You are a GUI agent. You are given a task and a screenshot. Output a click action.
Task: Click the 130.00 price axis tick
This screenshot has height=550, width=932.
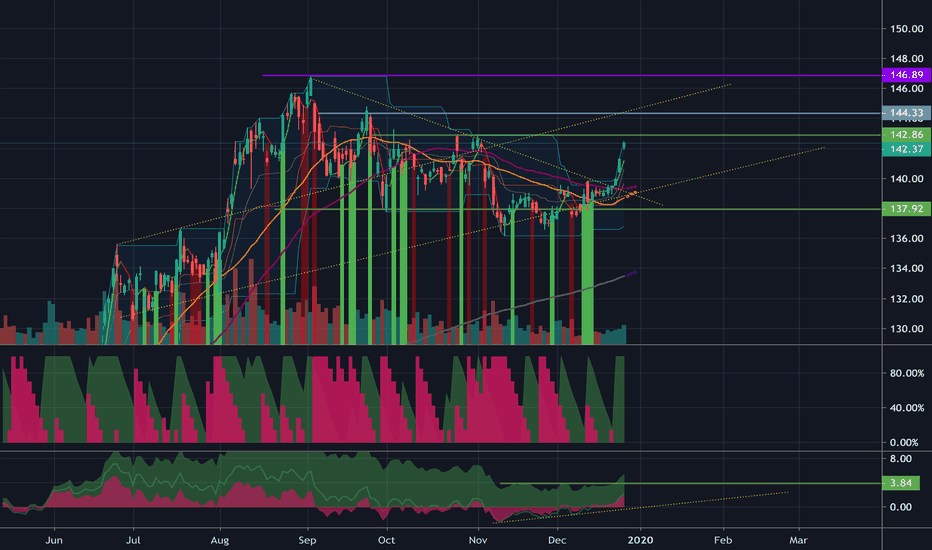[906, 329]
